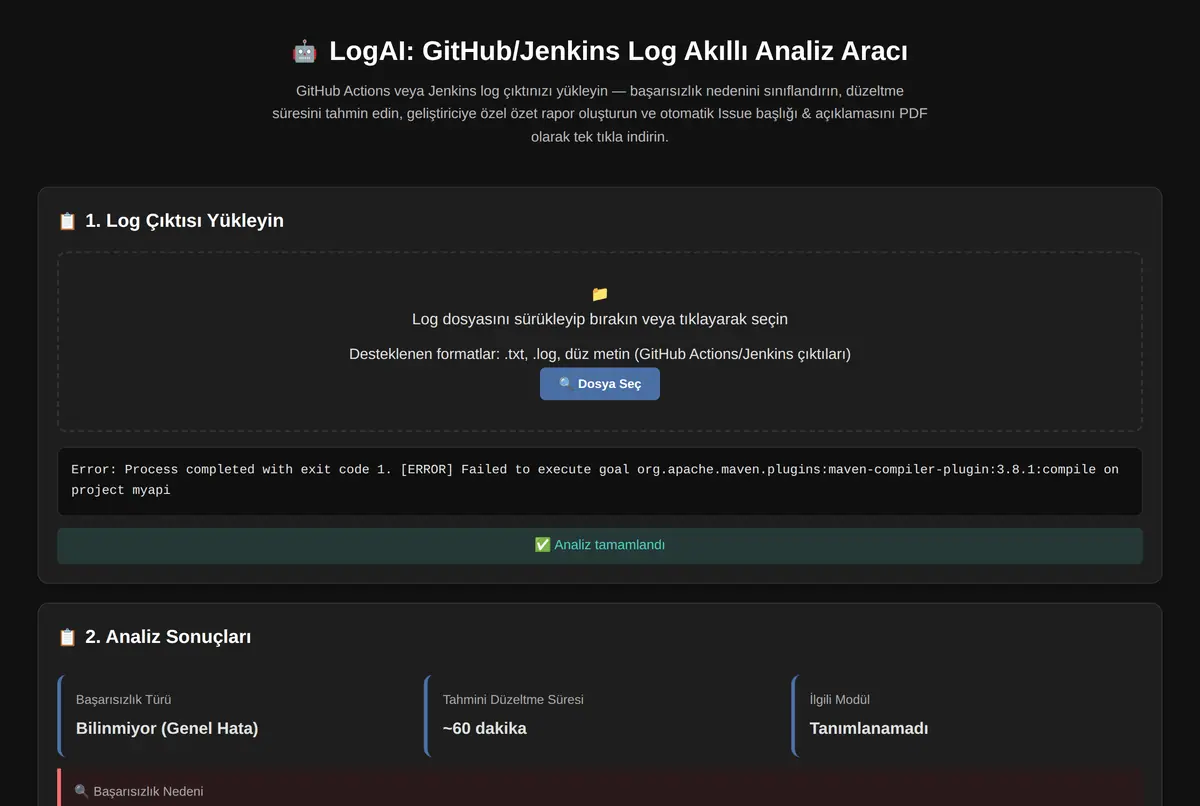Screen dimensions: 1200x806
Task: Click clipboard icon next to Analiz Sonuçları
Action: pyautogui.click(x=67, y=637)
